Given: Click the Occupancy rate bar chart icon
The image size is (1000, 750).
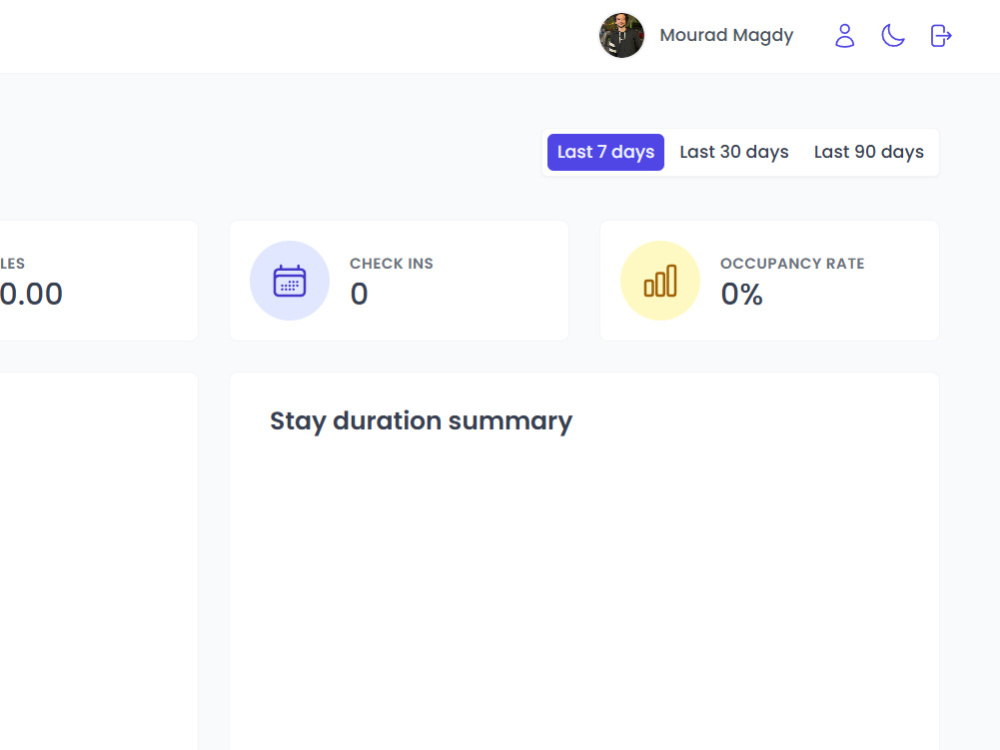Looking at the screenshot, I should (660, 281).
